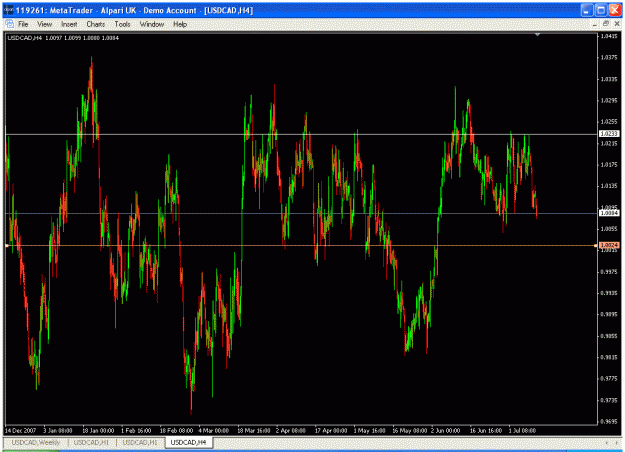The height and width of the screenshot is (452, 625).
Task: Click the 0.9895 price scale label
Action: [609, 314]
